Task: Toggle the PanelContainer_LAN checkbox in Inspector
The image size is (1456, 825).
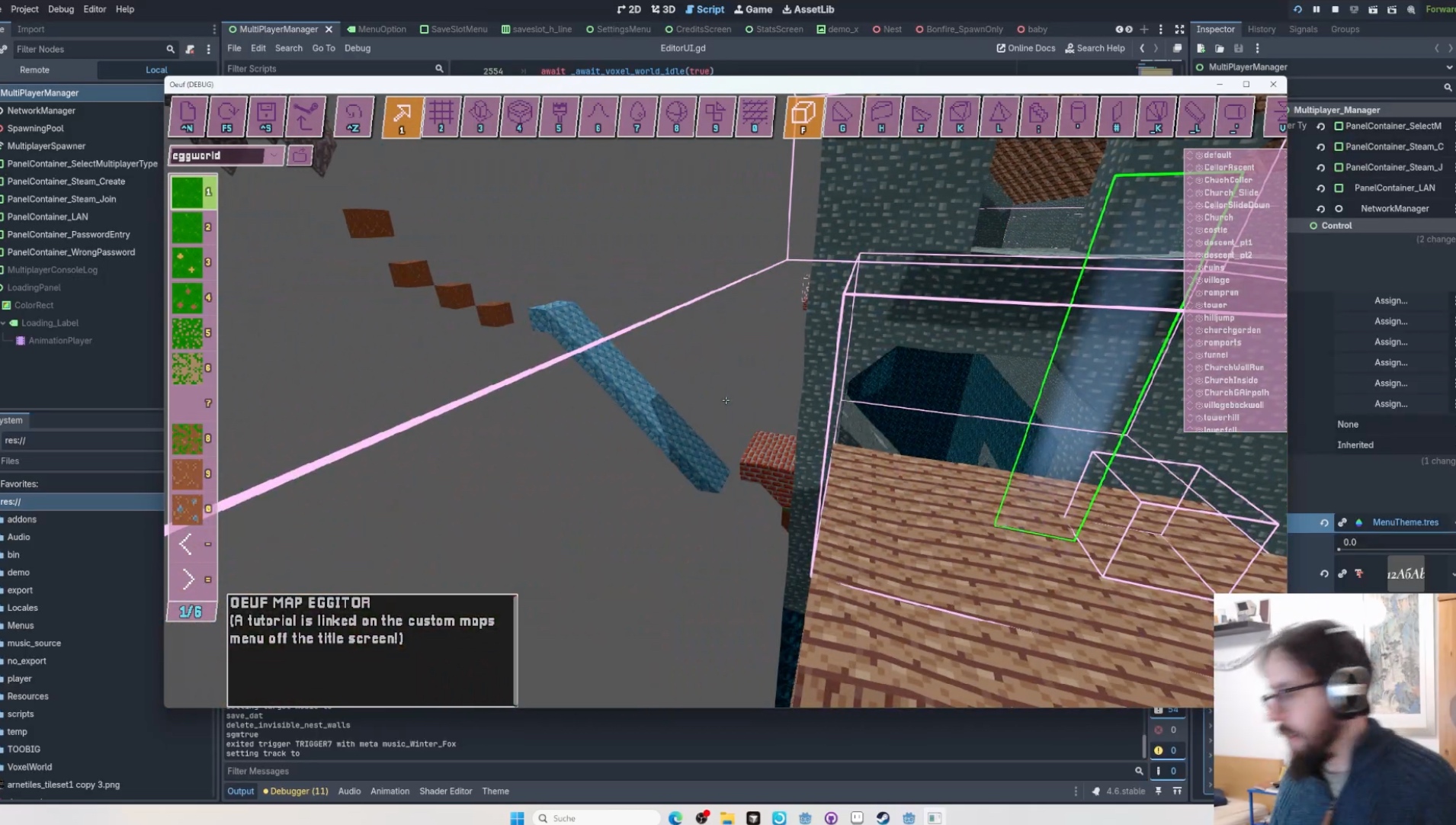Action: click(x=1339, y=188)
